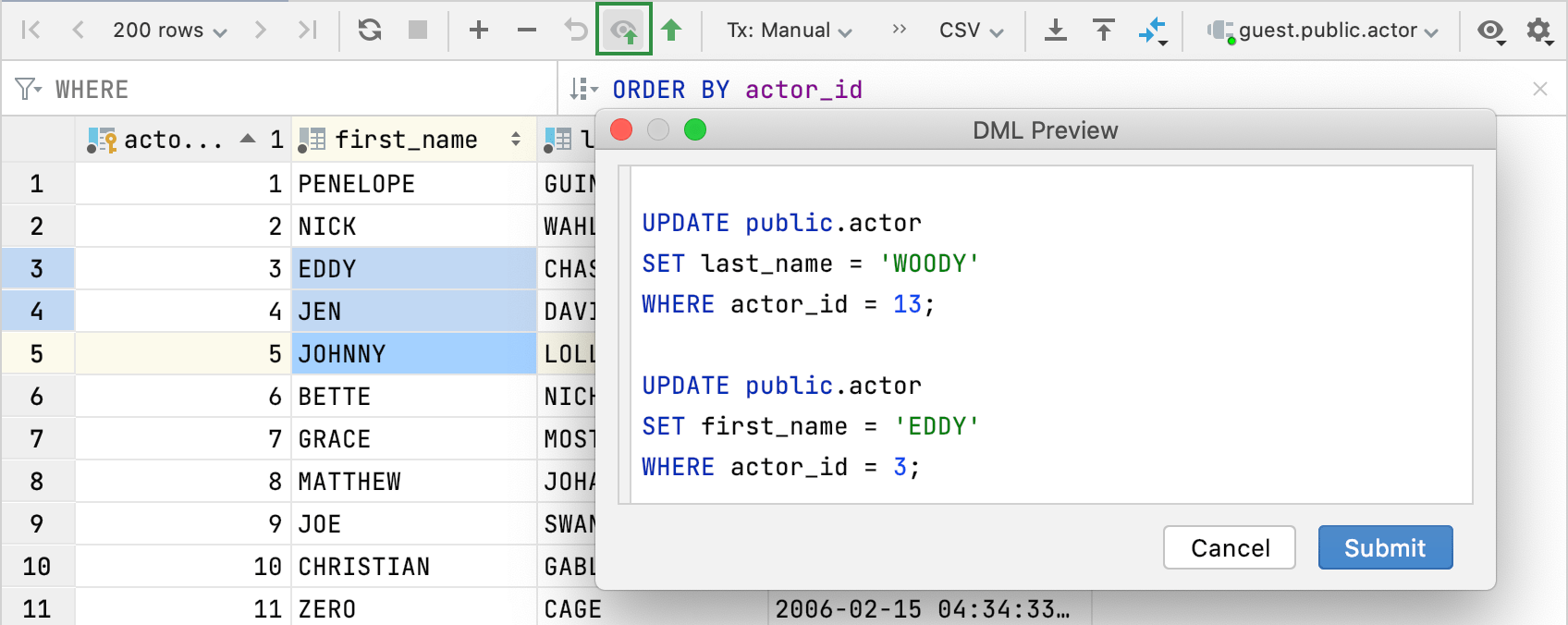Jump to last page arrow
Image resolution: width=1568 pixels, height=625 pixels.
(x=308, y=31)
